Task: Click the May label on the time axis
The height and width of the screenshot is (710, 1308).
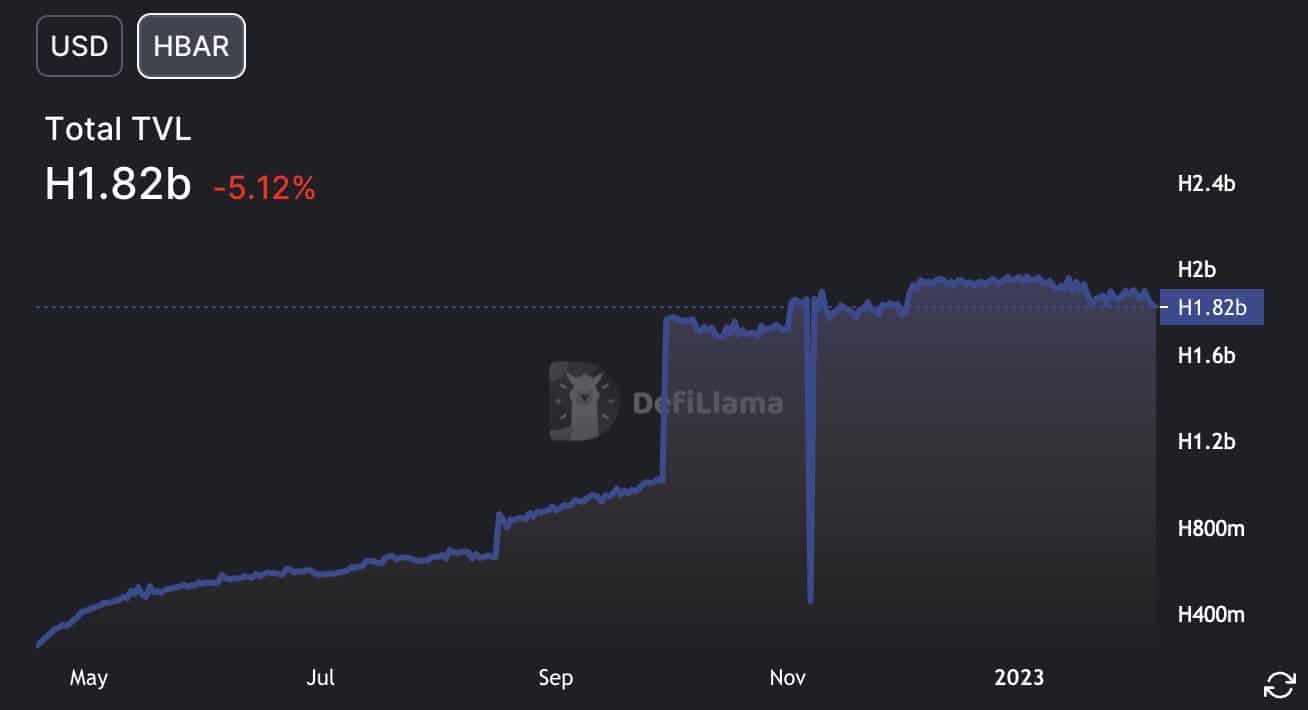Action: [x=88, y=678]
